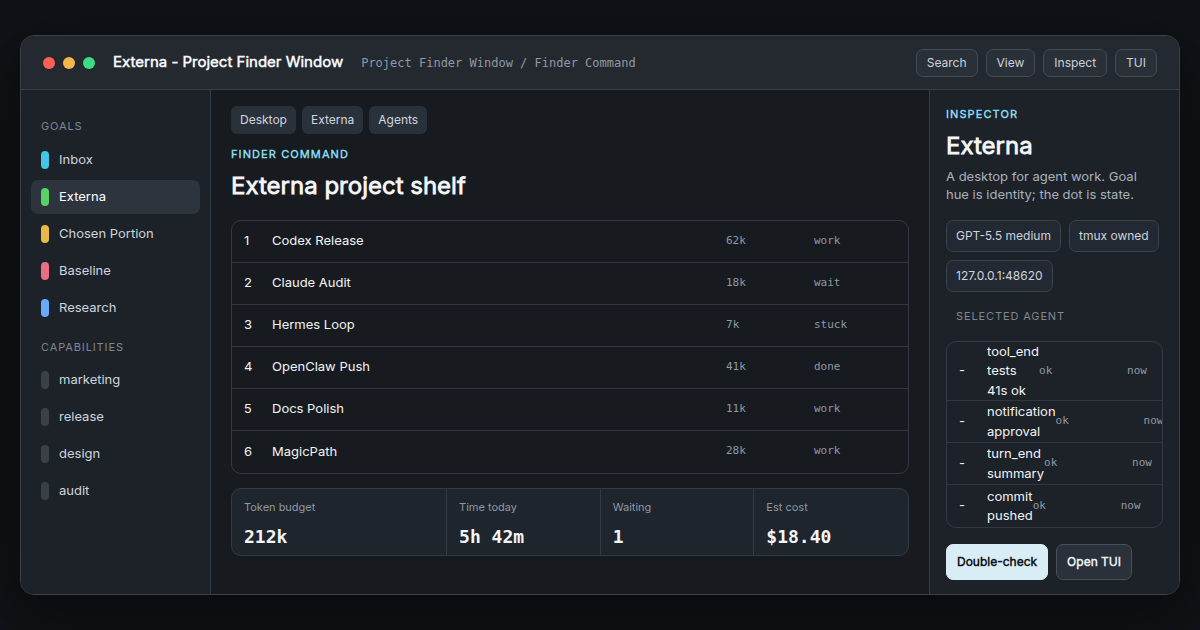Screen dimensions: 1200x630
Task: Select the release capability
Action: point(115,417)
